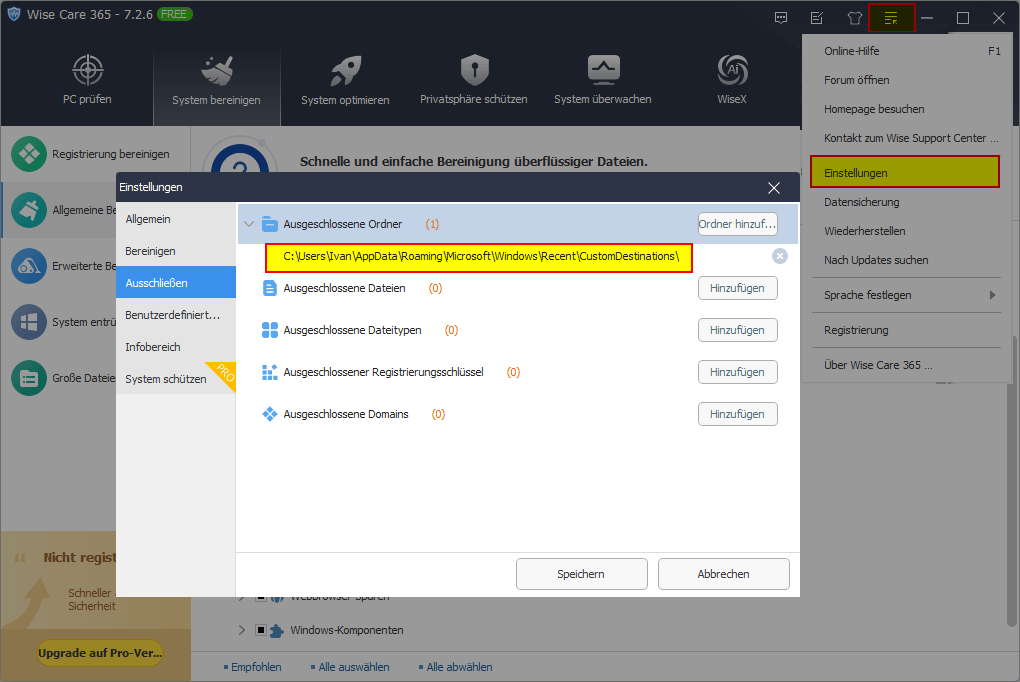
Task: Choose Wiederherstellen menu entry
Action: click(906, 231)
